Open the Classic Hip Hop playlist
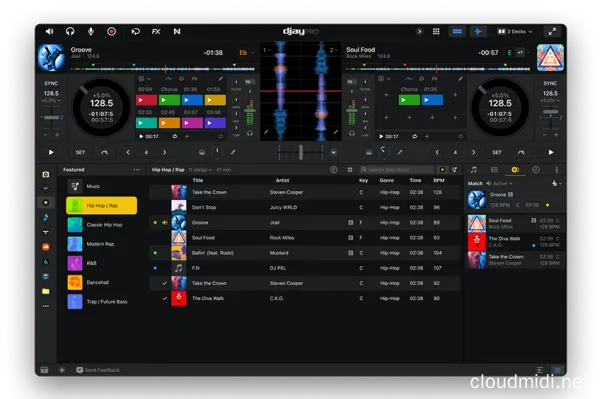600x399 pixels. click(101, 225)
